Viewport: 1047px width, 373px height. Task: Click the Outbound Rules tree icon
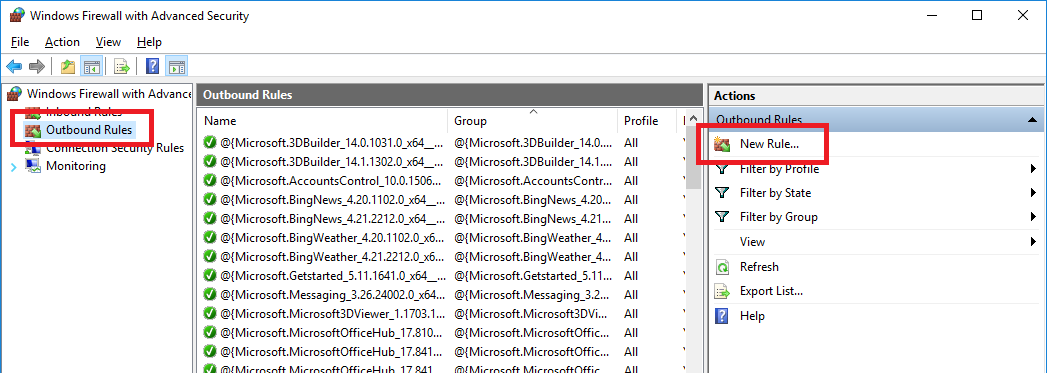tap(33, 130)
